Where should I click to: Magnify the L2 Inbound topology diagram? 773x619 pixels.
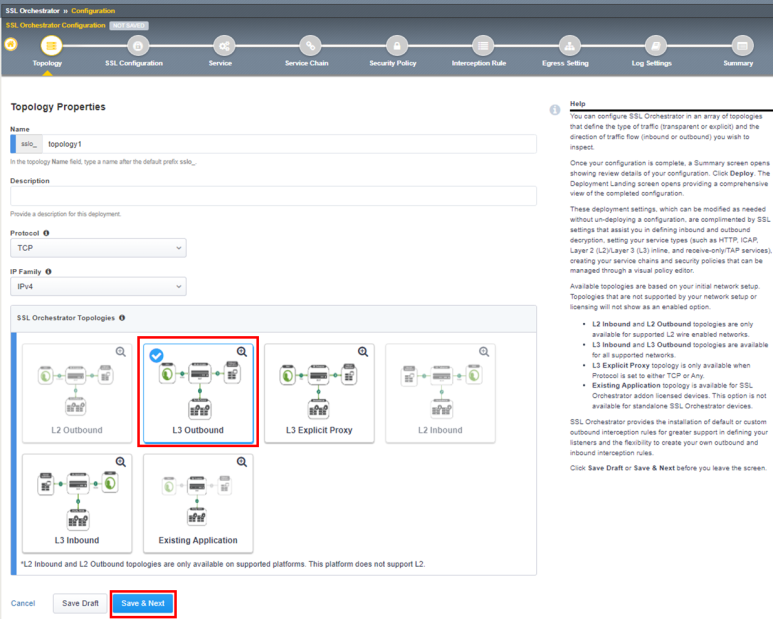(485, 352)
